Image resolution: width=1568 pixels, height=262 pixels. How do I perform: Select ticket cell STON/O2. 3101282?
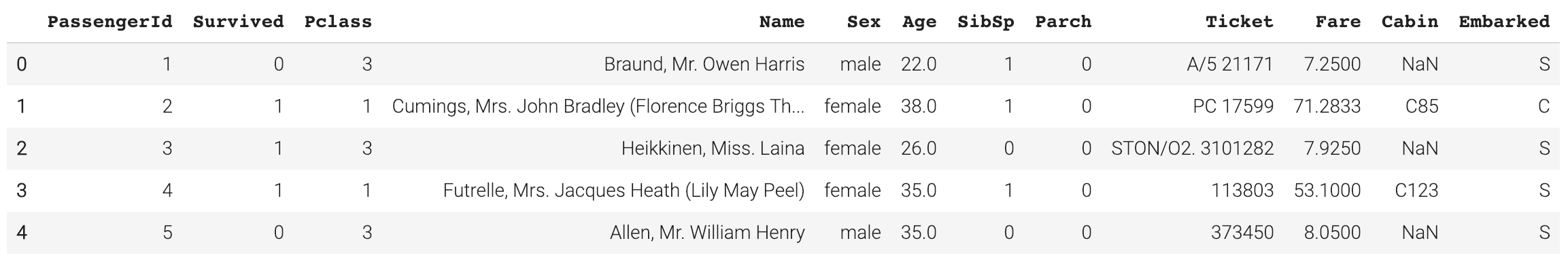(x=1192, y=149)
